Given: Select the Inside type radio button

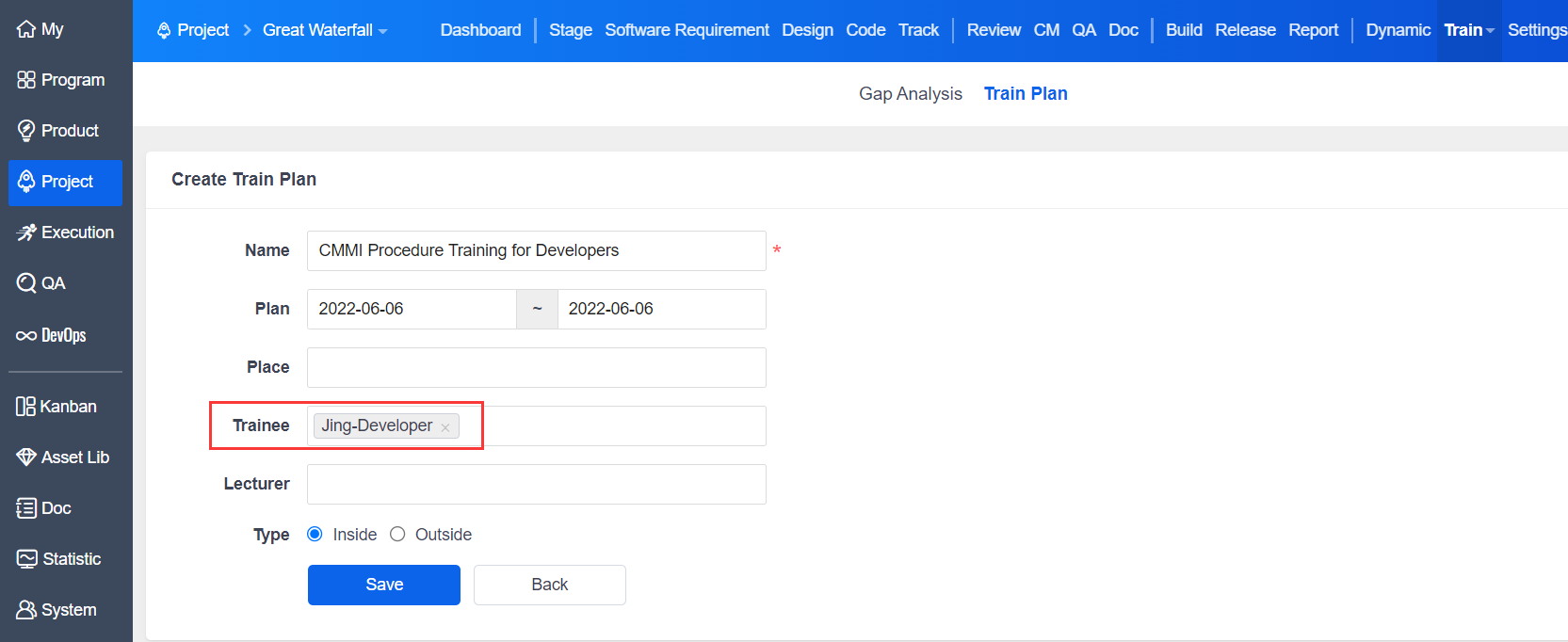Looking at the screenshot, I should pos(315,535).
